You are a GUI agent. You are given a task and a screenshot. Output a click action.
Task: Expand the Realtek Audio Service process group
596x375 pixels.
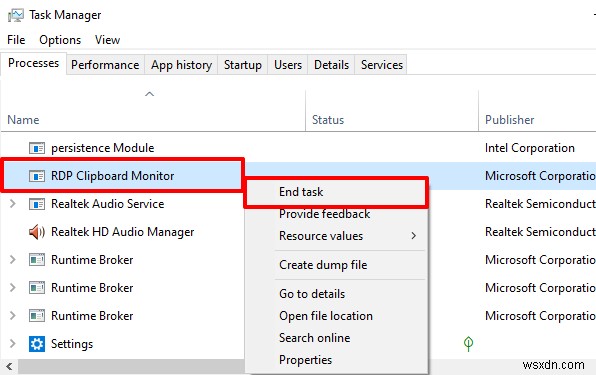[x=13, y=204]
